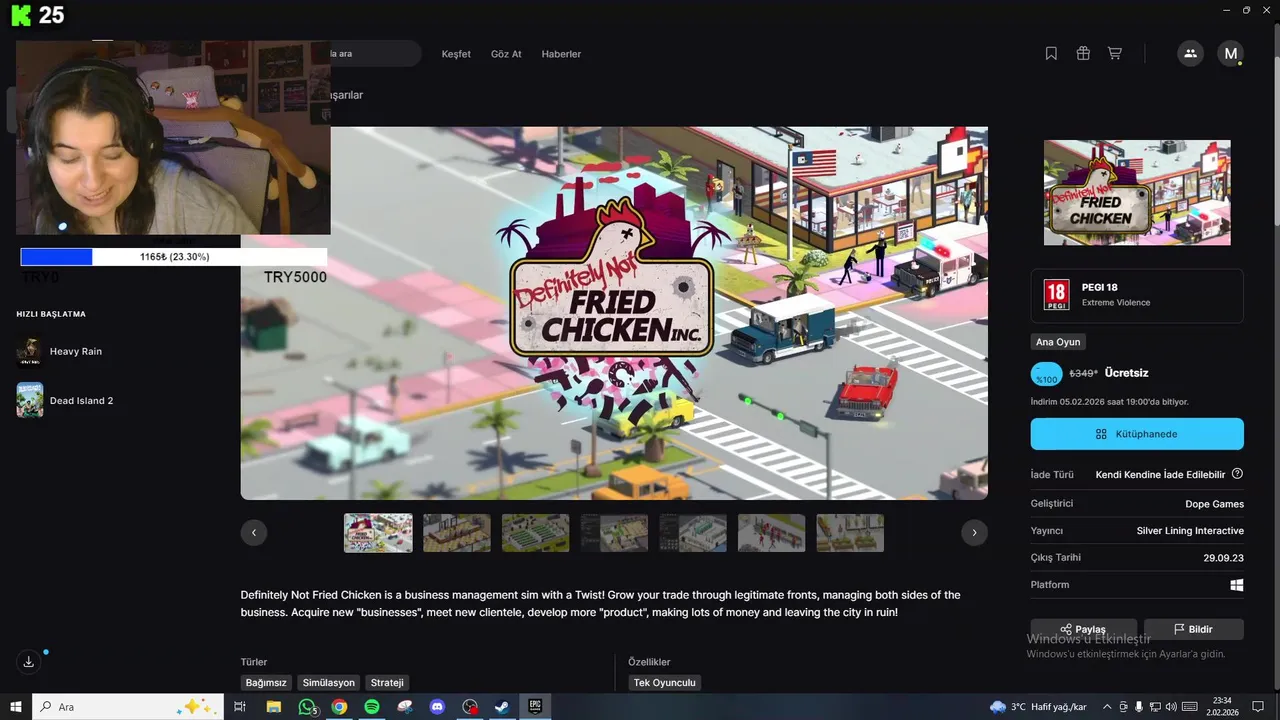Click the taskbar clock showing 23:34
1280x720 pixels.
coord(1222,707)
